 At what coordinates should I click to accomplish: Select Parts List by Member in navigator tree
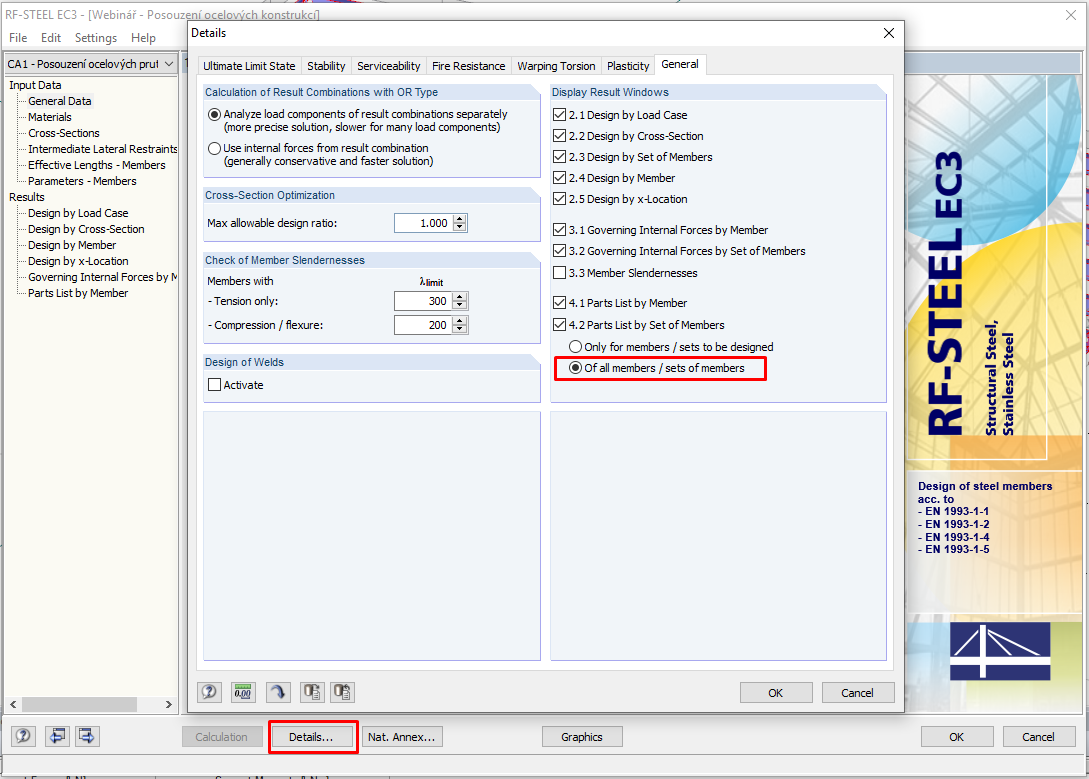(x=76, y=293)
